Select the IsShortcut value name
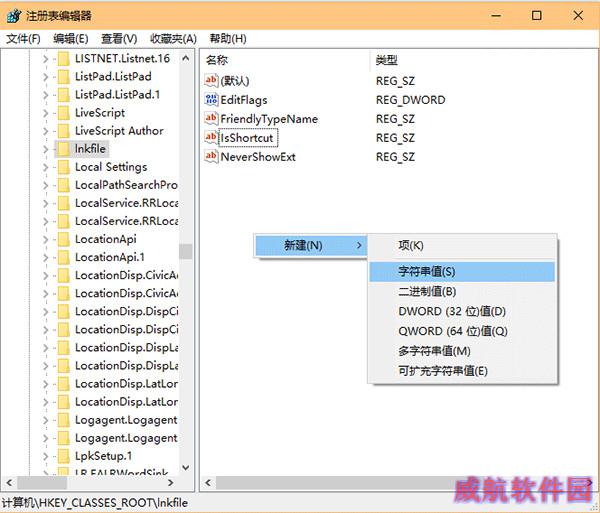 coord(247,138)
